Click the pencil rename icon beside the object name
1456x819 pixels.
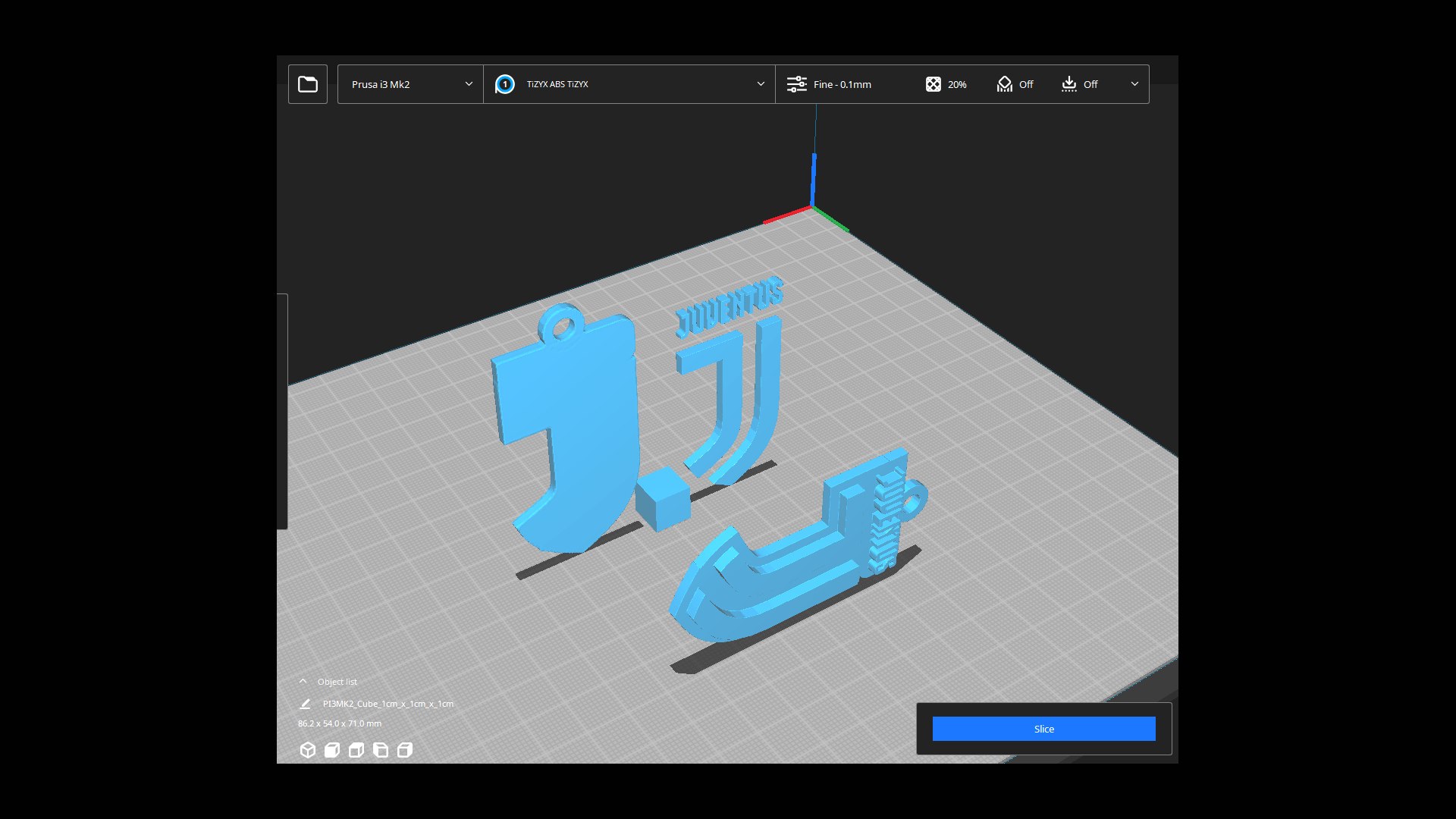pos(305,704)
